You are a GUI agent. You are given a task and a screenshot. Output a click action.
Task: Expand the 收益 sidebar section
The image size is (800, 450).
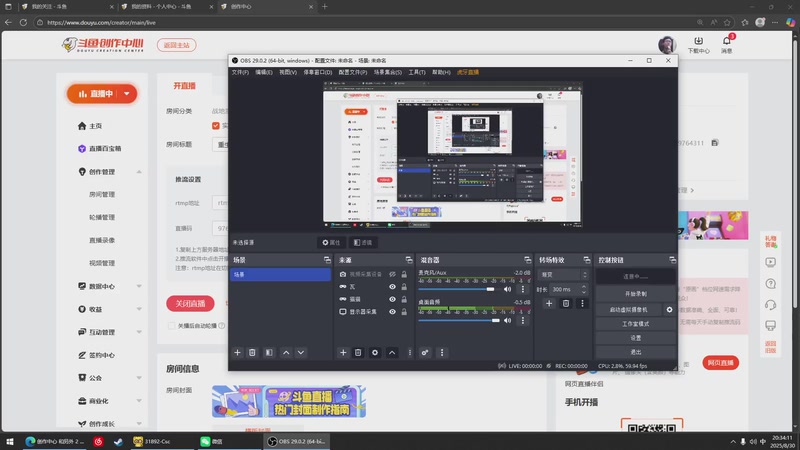139,309
